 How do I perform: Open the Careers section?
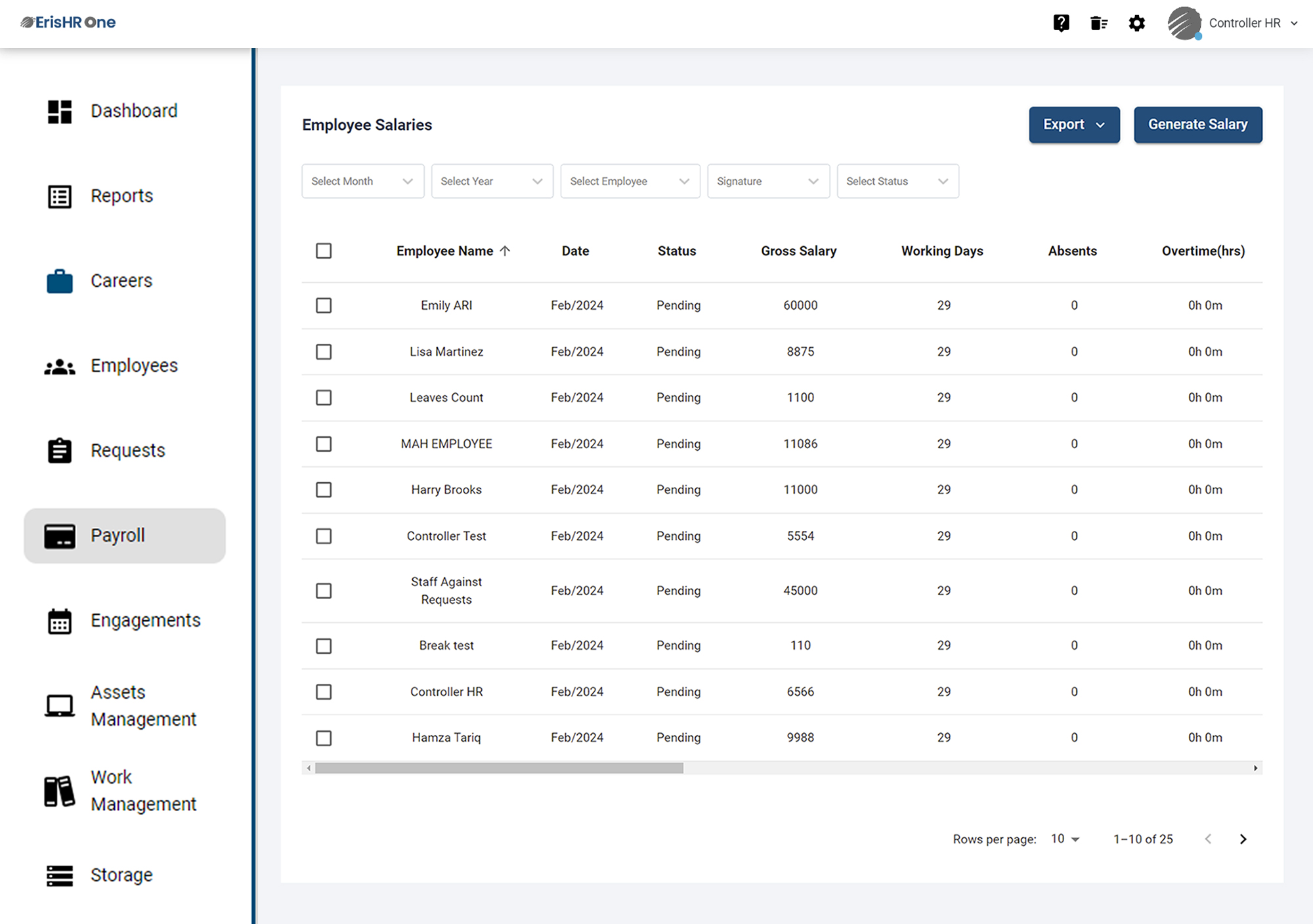121,280
